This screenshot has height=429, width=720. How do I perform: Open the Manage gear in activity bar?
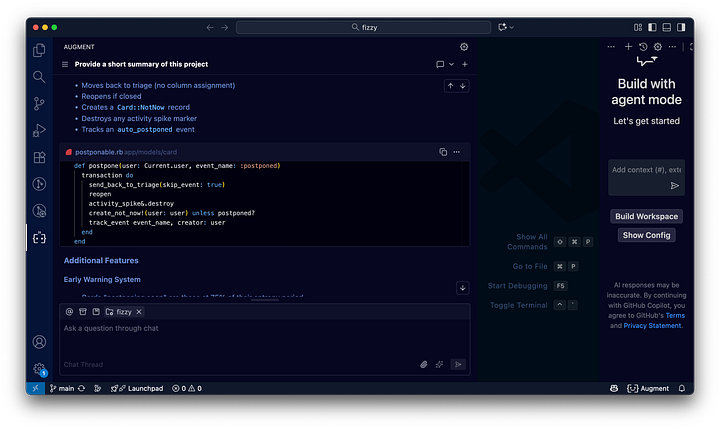39,368
